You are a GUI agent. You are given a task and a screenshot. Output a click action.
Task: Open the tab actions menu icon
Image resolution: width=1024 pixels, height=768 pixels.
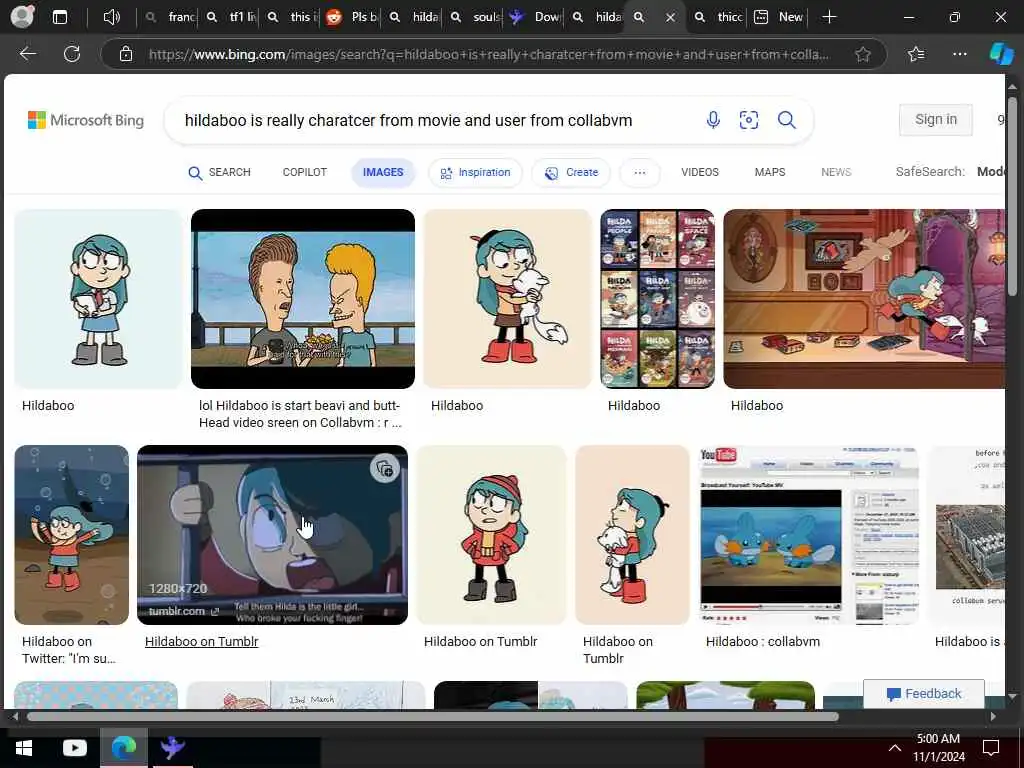tap(60, 17)
